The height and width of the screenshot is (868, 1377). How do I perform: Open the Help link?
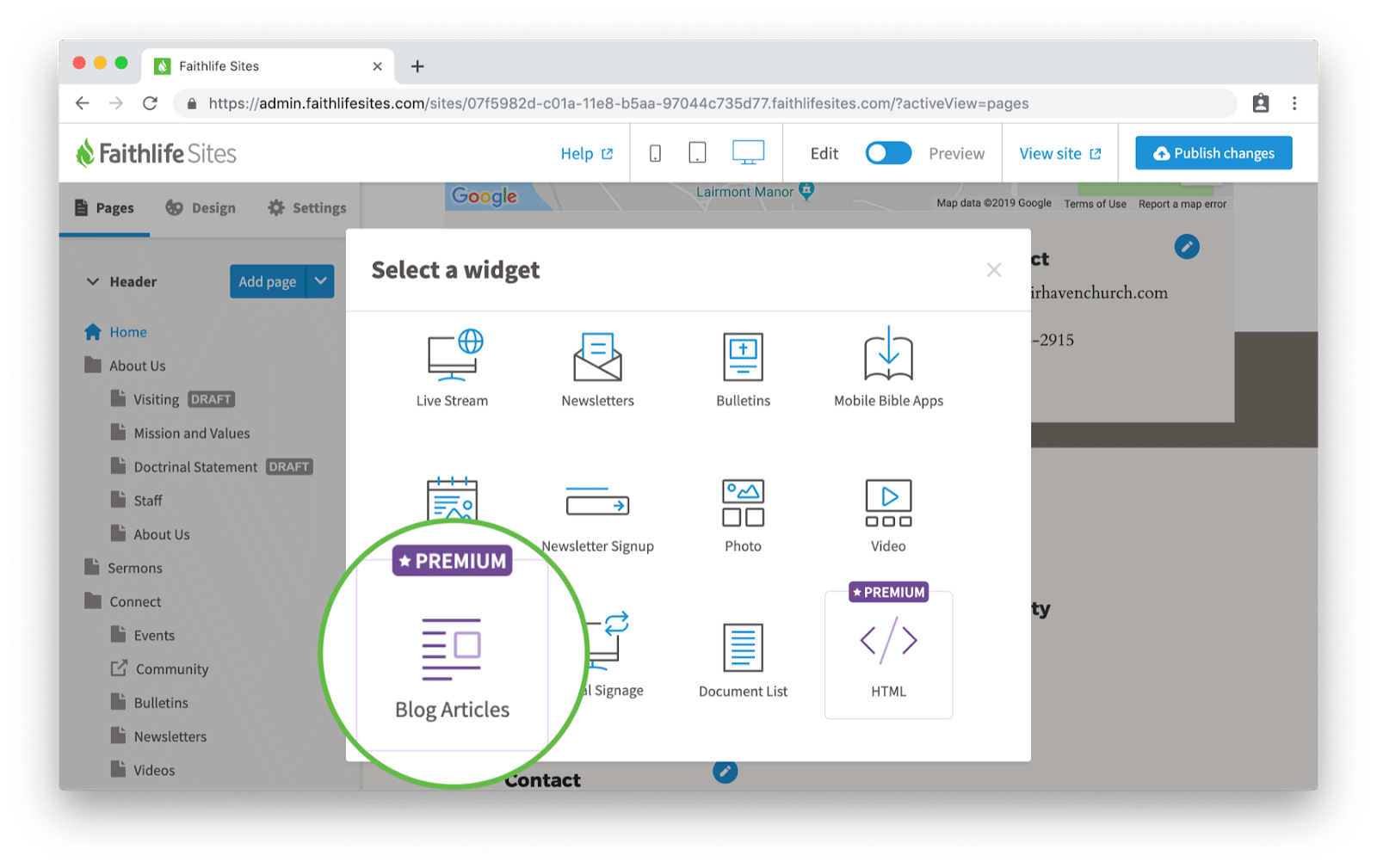(586, 153)
